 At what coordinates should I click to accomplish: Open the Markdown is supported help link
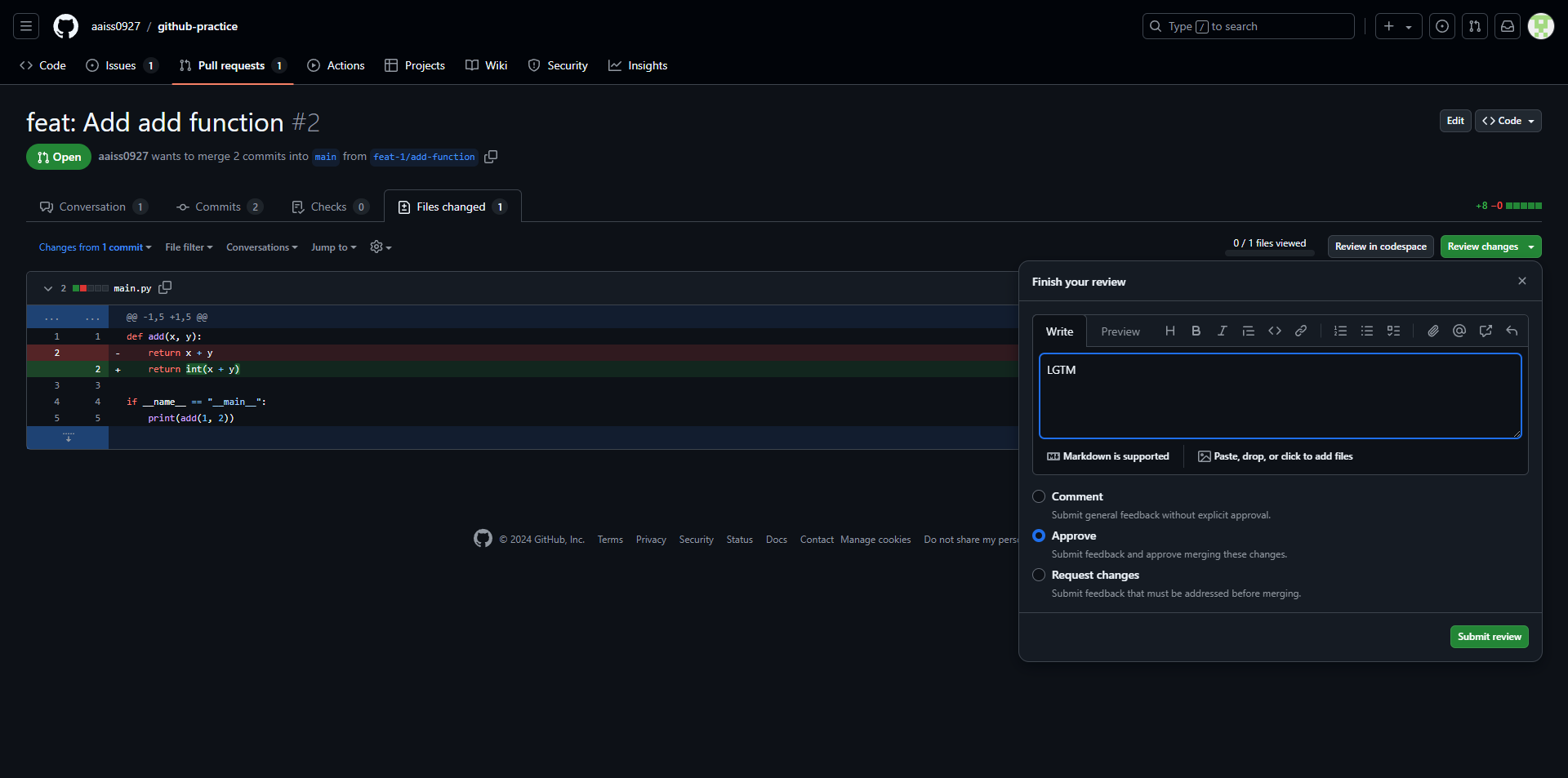tap(1108, 456)
